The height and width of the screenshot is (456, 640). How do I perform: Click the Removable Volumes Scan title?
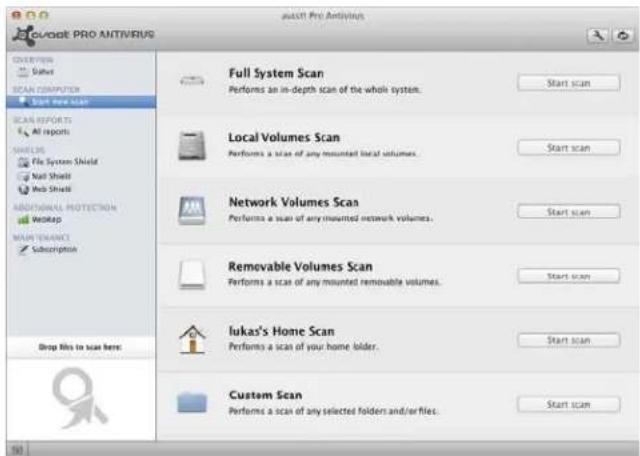tap(300, 267)
